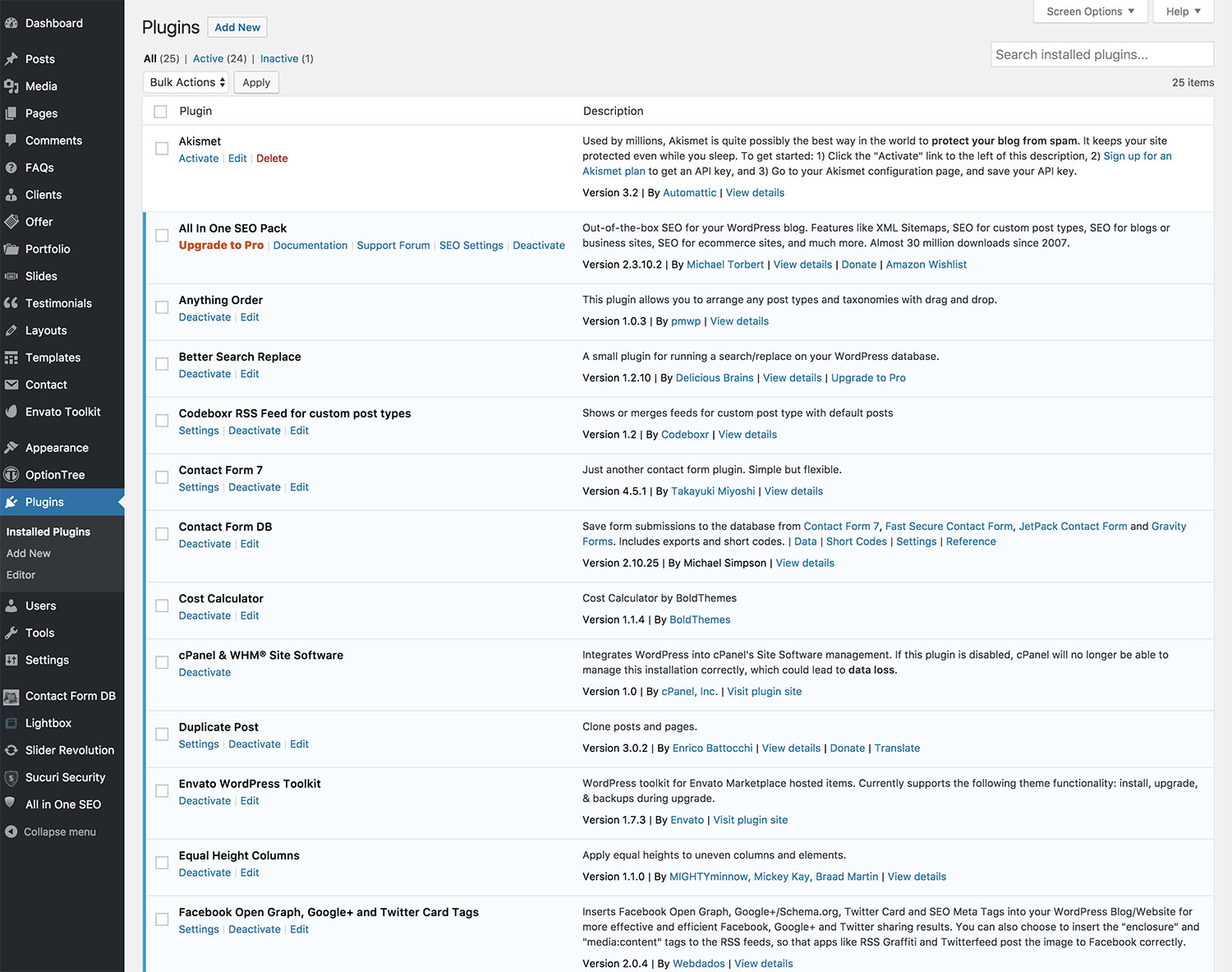Open the Webdados author link
This screenshot has height=972, width=1232.
[x=699, y=964]
